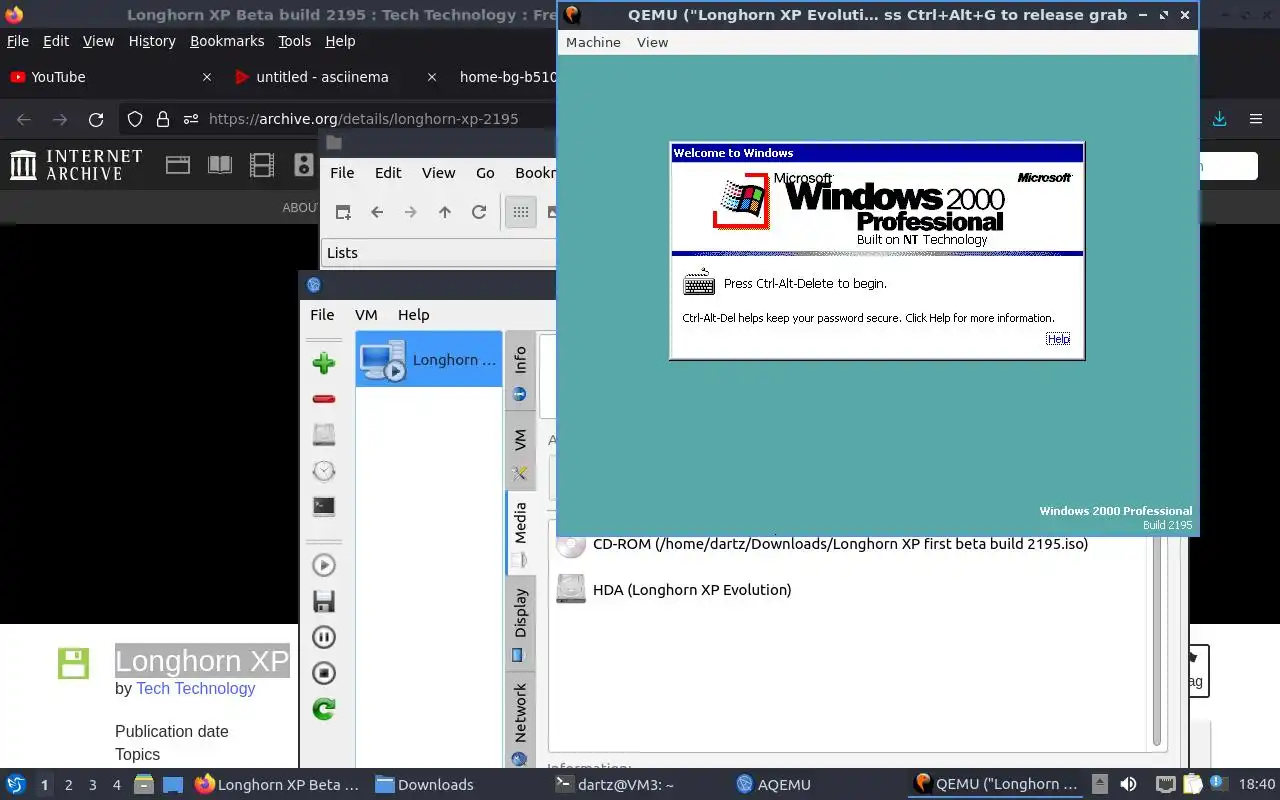Stop the VM with the stop icon
This screenshot has height=800, width=1280.
pos(323,673)
